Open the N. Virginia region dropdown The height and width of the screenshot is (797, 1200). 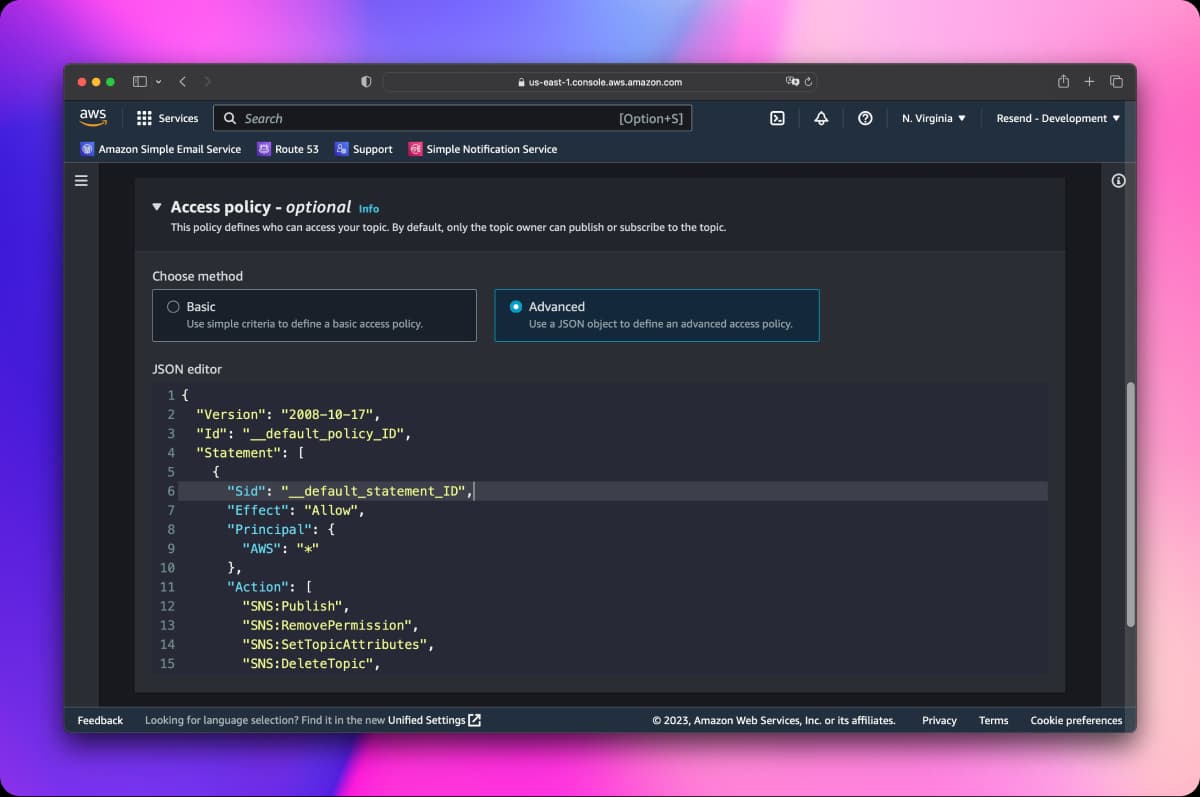[x=932, y=118]
